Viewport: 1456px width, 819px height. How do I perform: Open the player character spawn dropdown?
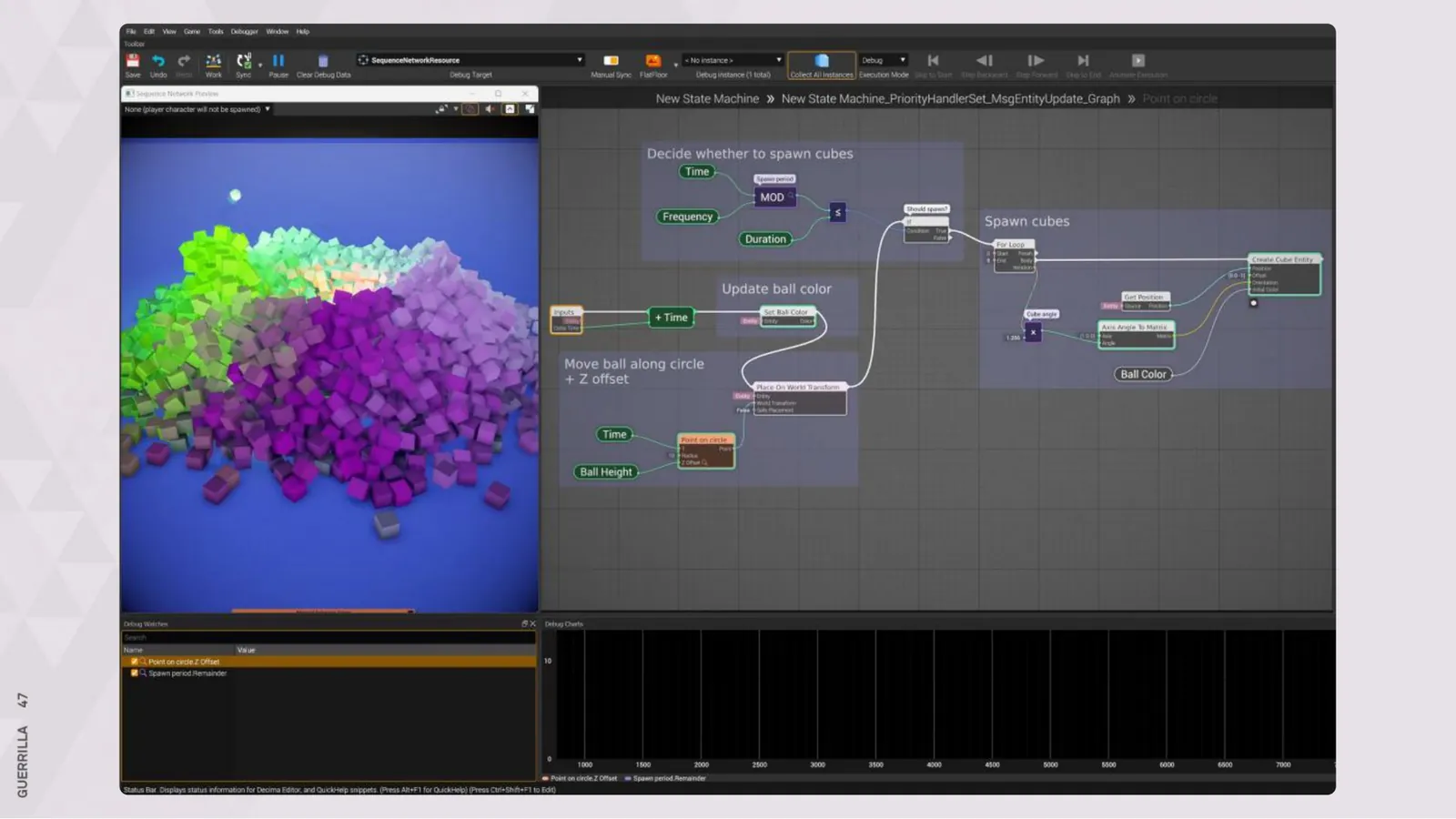tap(197, 109)
